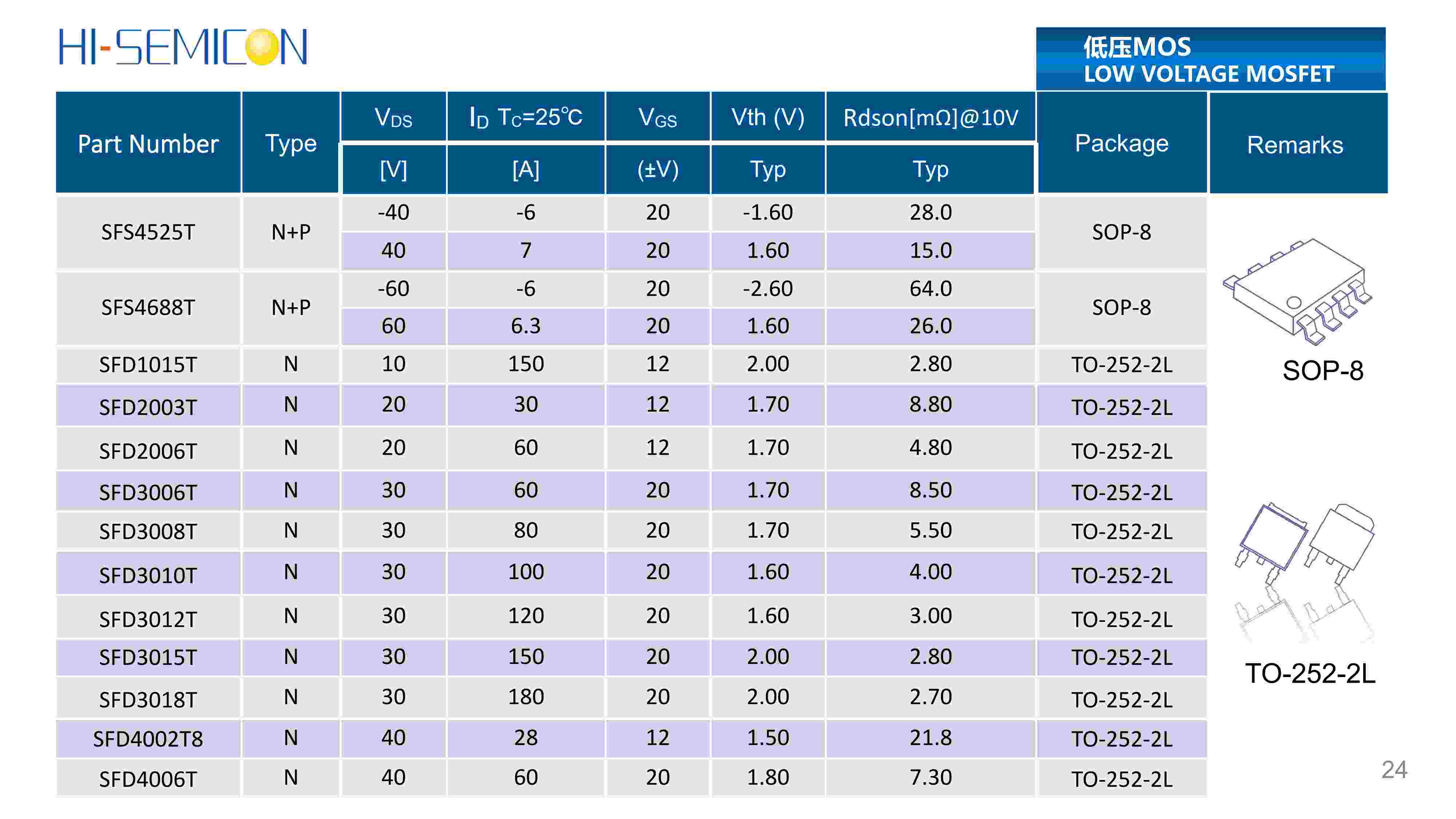Select the TO-252-2L caption under package drawing
The height and width of the screenshot is (819, 1456).
click(x=1310, y=674)
